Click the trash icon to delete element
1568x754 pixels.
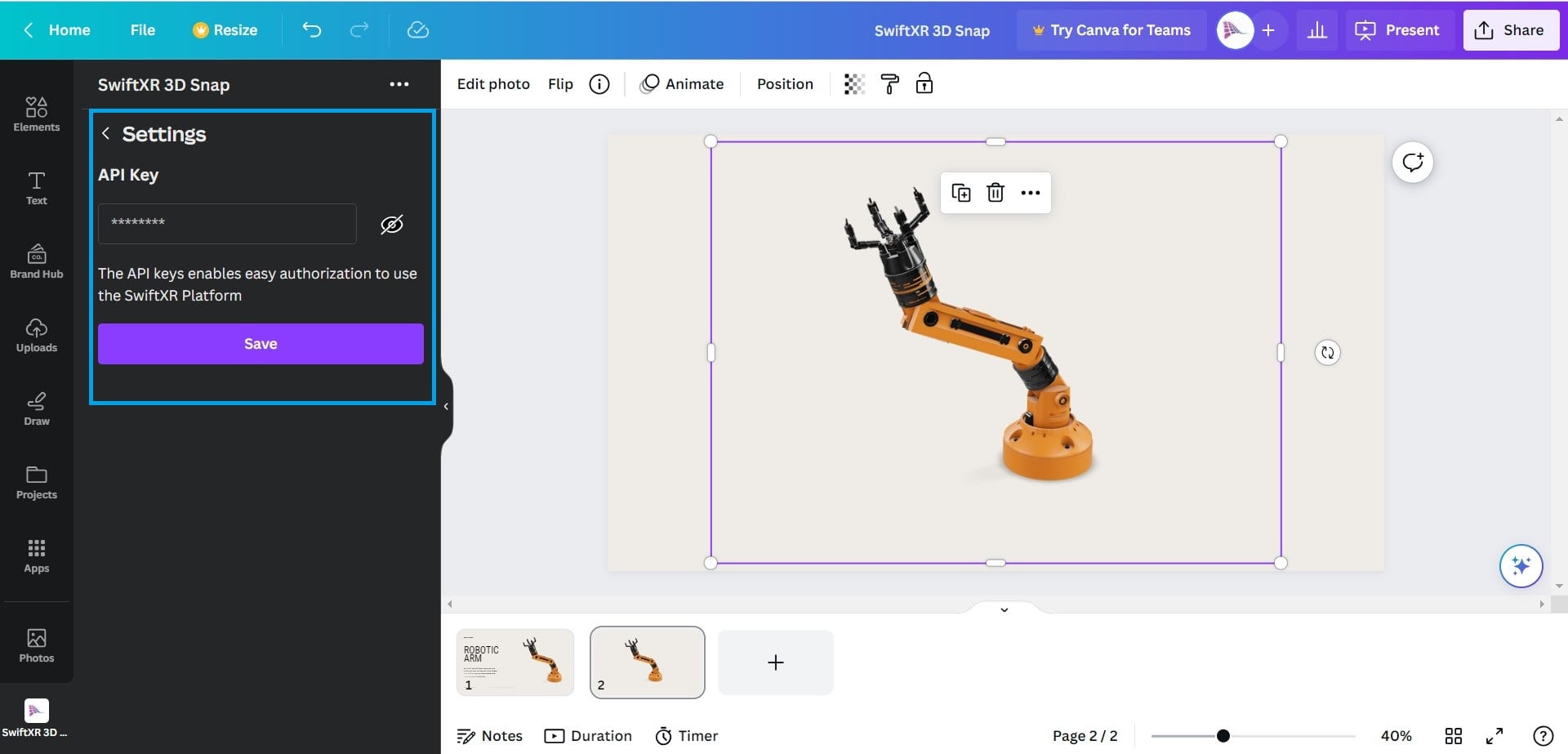(x=995, y=193)
